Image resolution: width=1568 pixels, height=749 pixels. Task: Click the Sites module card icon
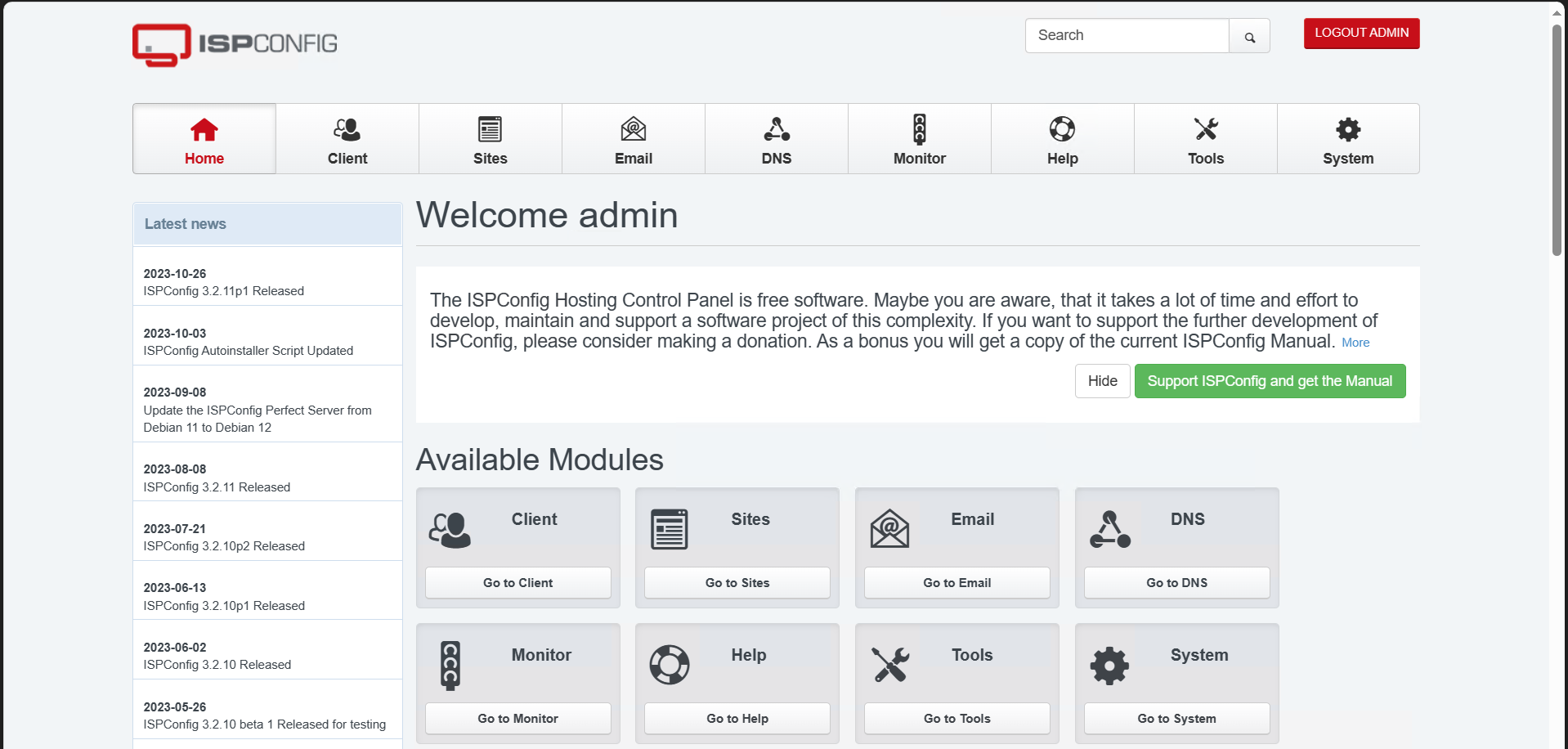tap(670, 529)
